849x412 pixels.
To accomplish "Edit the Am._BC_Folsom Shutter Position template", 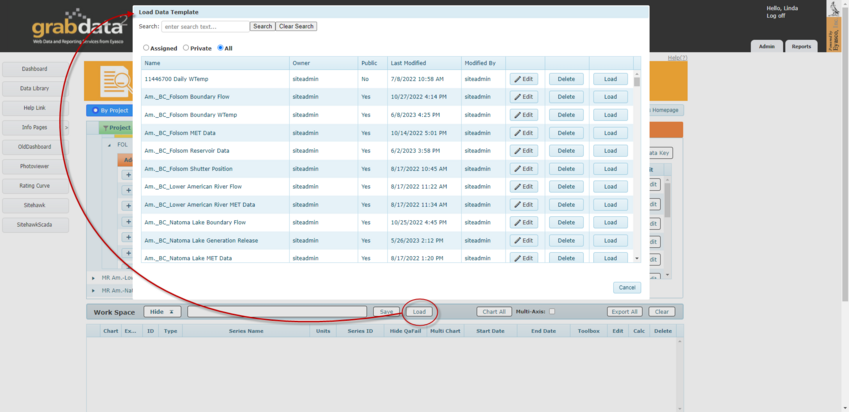I will pos(524,169).
